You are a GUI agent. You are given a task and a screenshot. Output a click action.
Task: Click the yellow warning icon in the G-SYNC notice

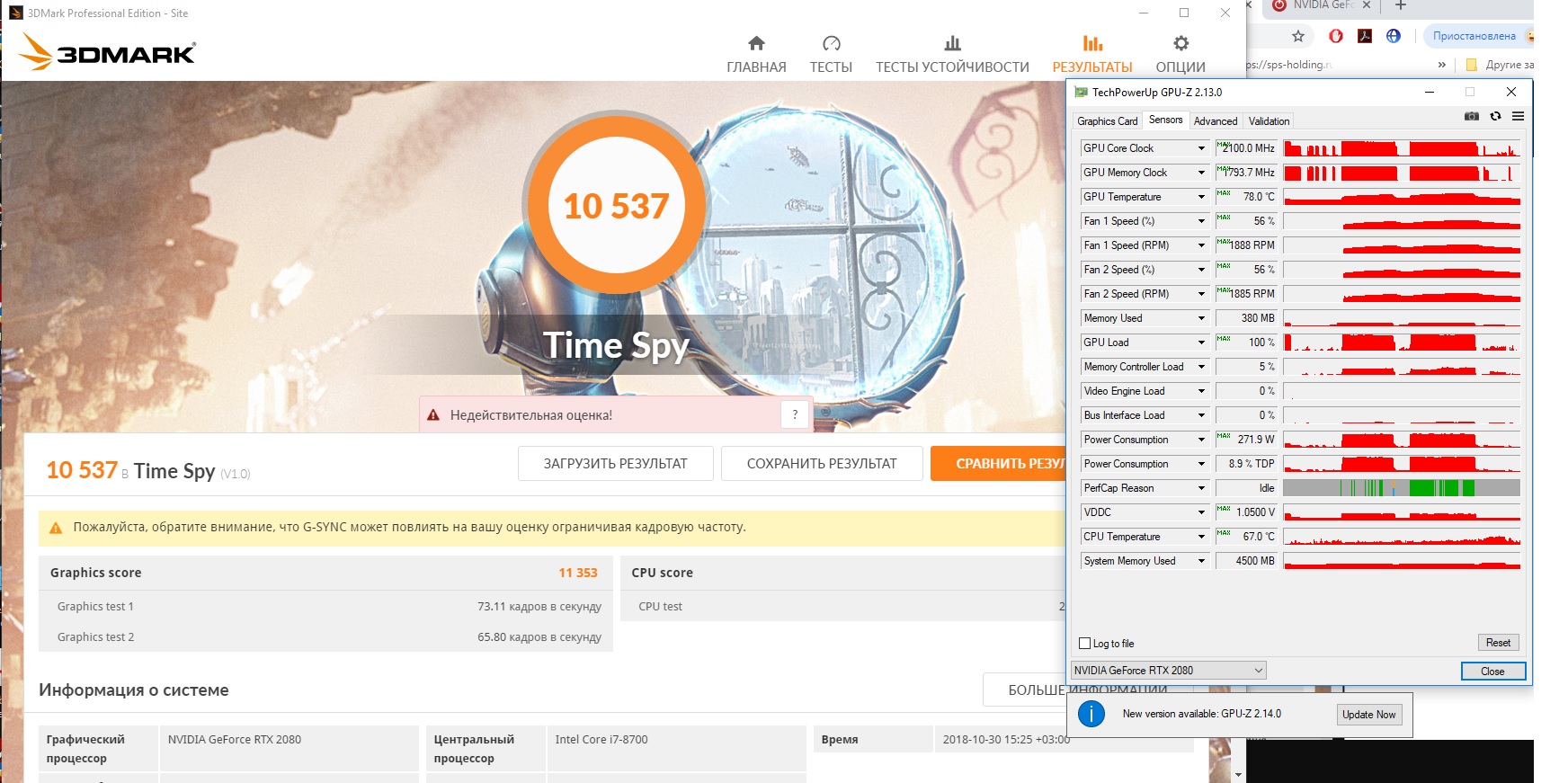(x=56, y=528)
